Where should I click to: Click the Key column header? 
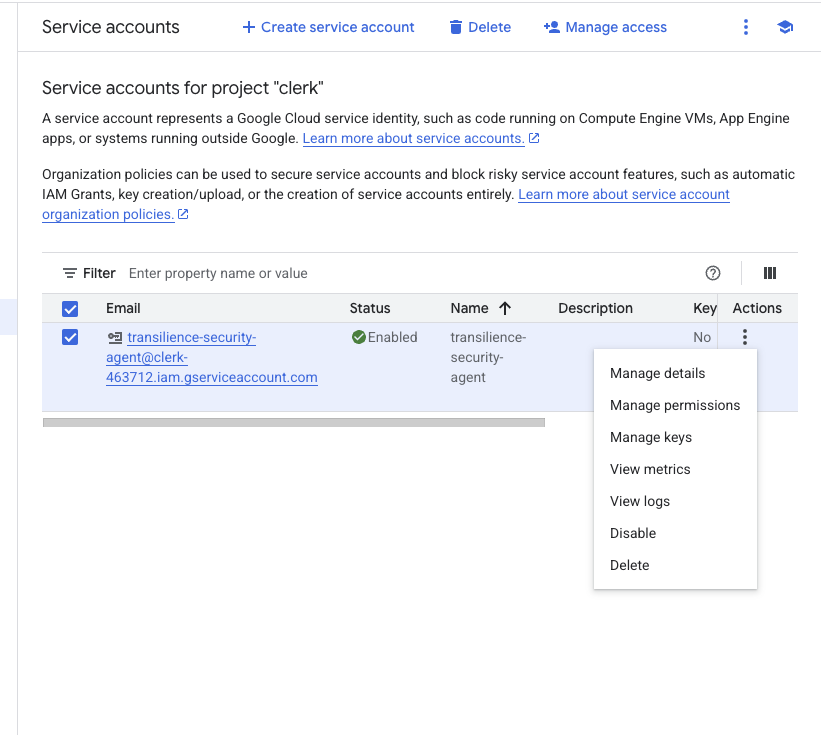point(705,308)
